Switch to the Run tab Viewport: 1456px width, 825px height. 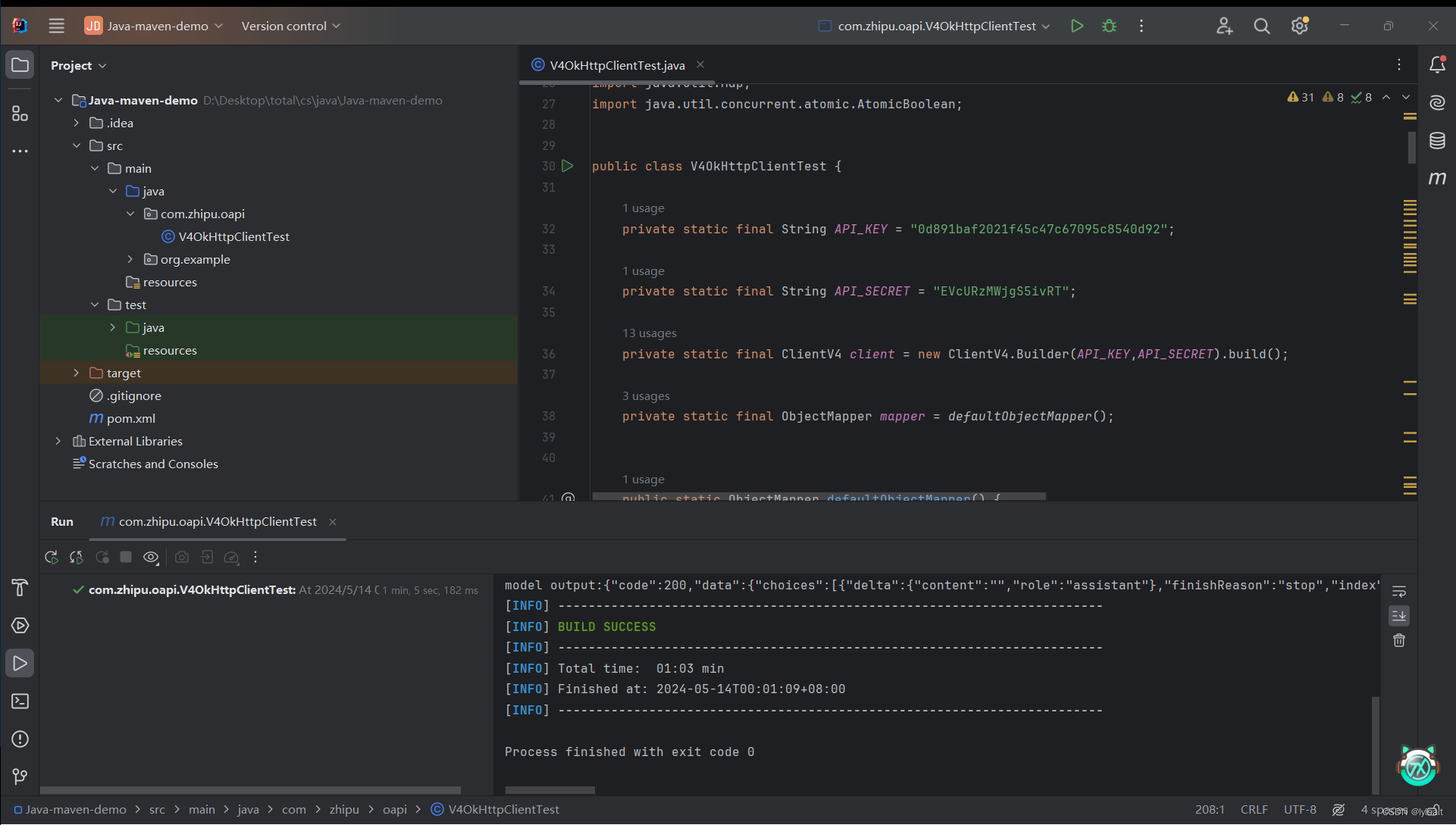click(61, 521)
